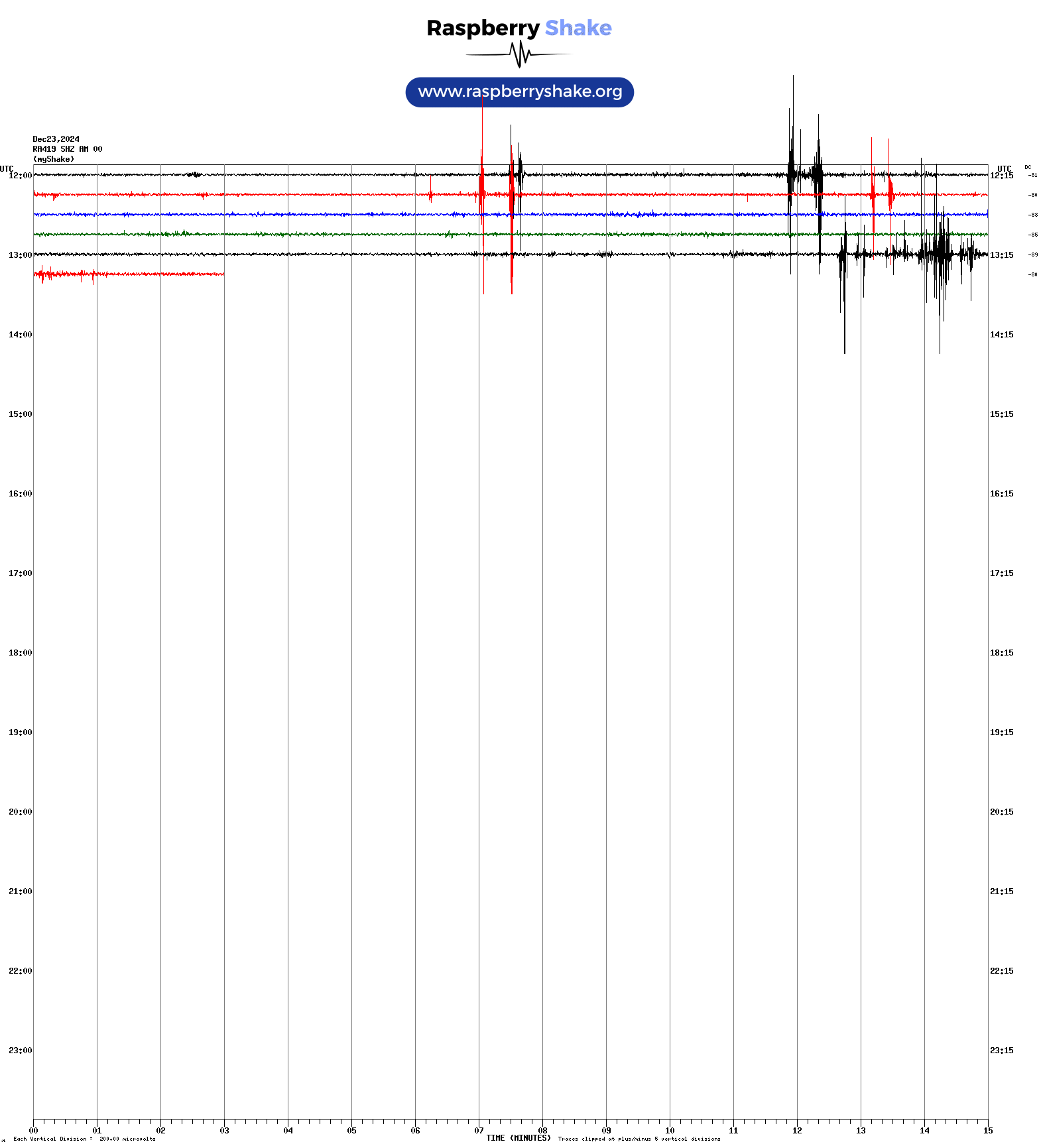Click the minute axis label '04'

(x=288, y=1131)
